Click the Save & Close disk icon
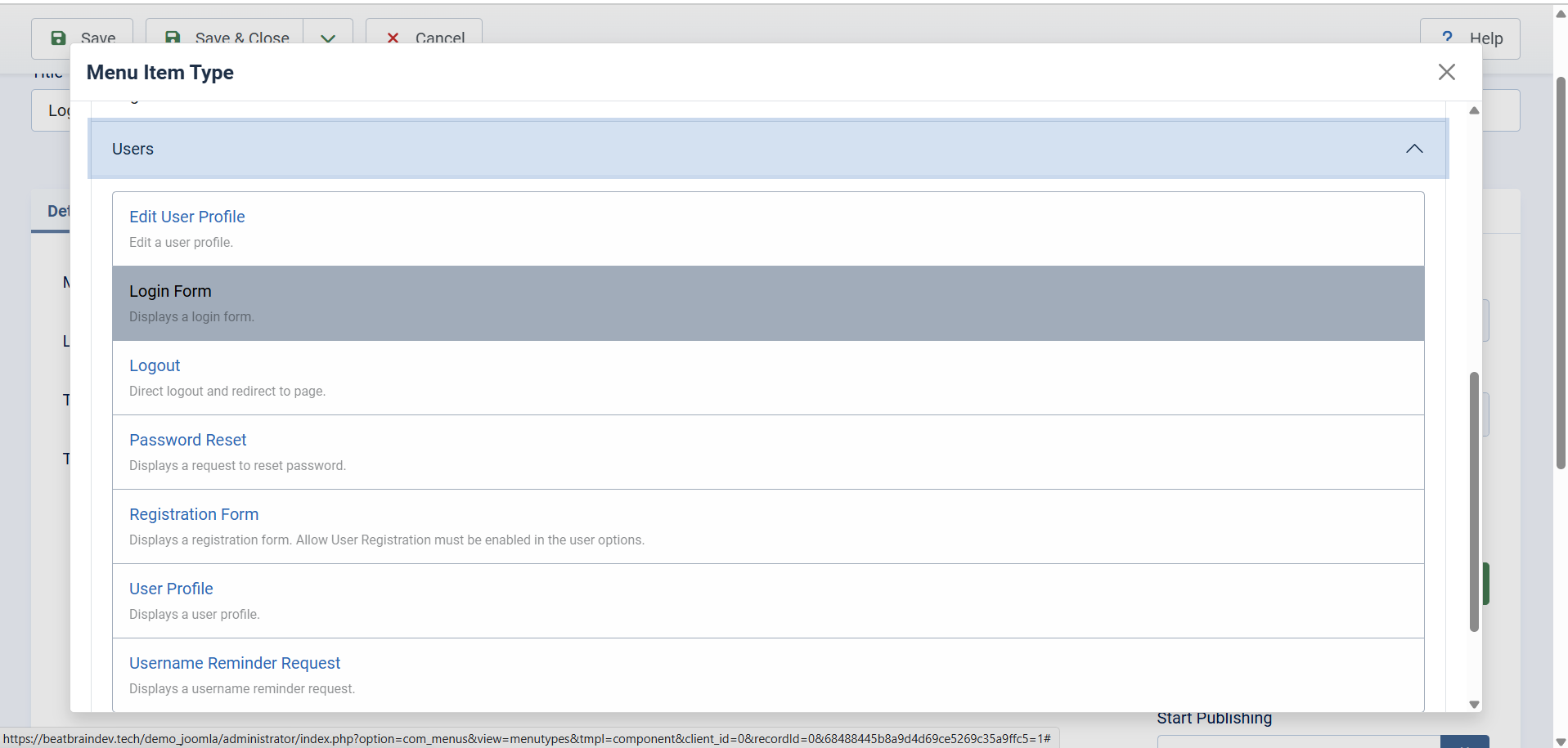This screenshot has width=1568, height=748. 173,38
